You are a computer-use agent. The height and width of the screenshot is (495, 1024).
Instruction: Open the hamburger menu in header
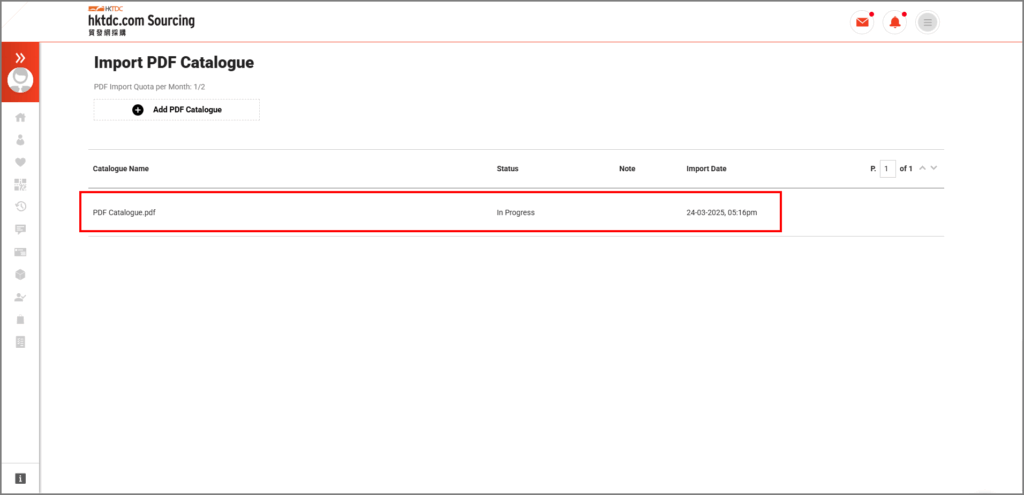pyautogui.click(x=928, y=22)
